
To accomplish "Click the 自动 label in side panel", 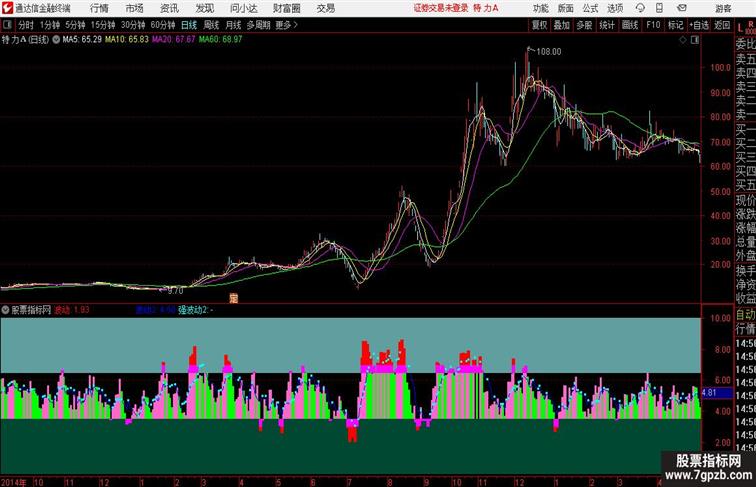I will [x=745, y=315].
